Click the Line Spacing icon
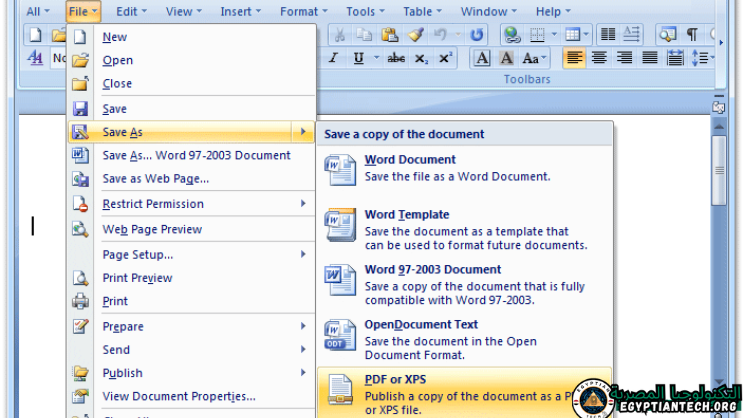 [x=700, y=58]
